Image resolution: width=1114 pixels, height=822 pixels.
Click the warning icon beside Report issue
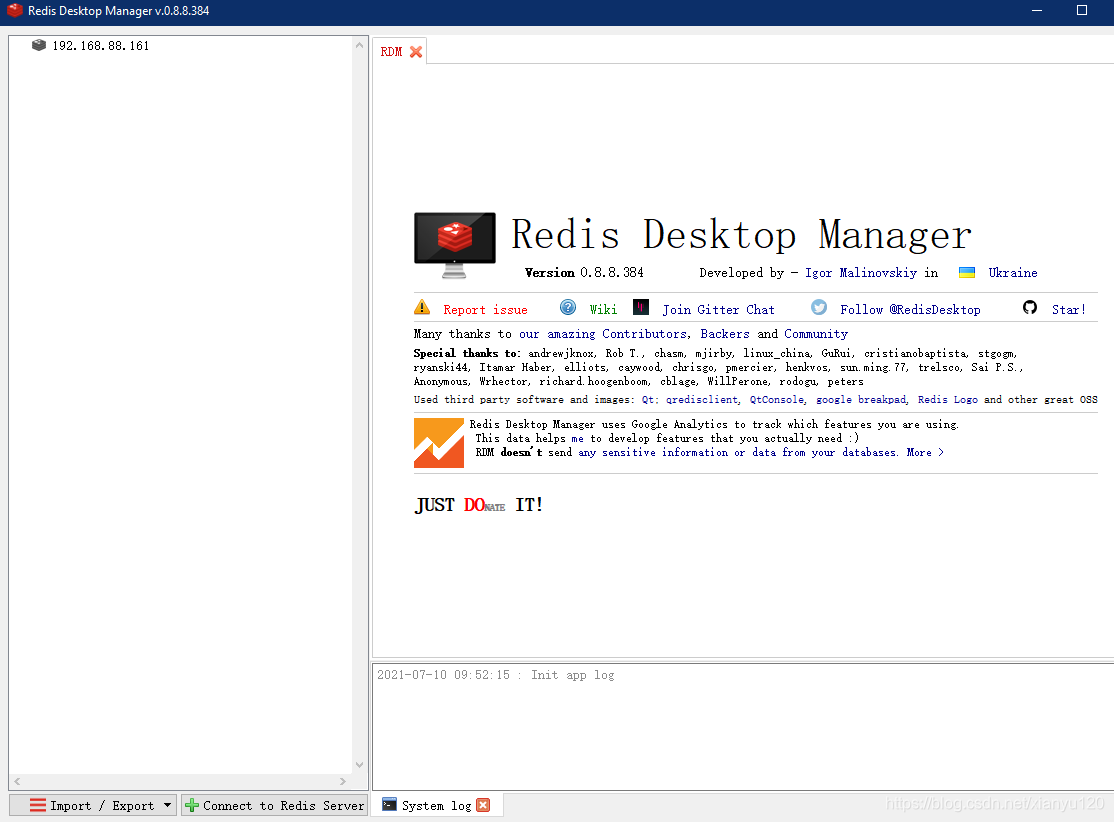[x=422, y=308]
